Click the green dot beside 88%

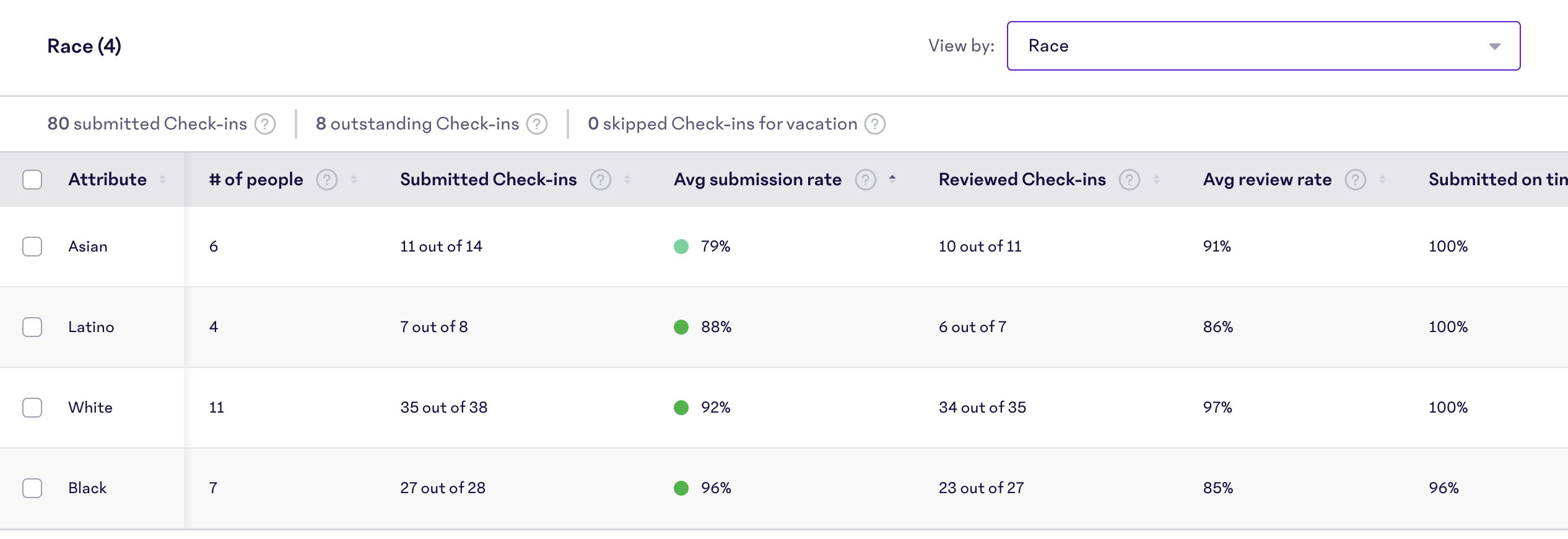tap(681, 327)
